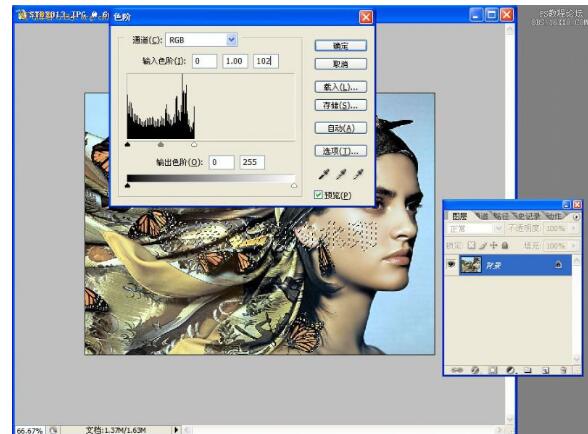
Task: Click the link layers icon
Action: click(x=457, y=370)
